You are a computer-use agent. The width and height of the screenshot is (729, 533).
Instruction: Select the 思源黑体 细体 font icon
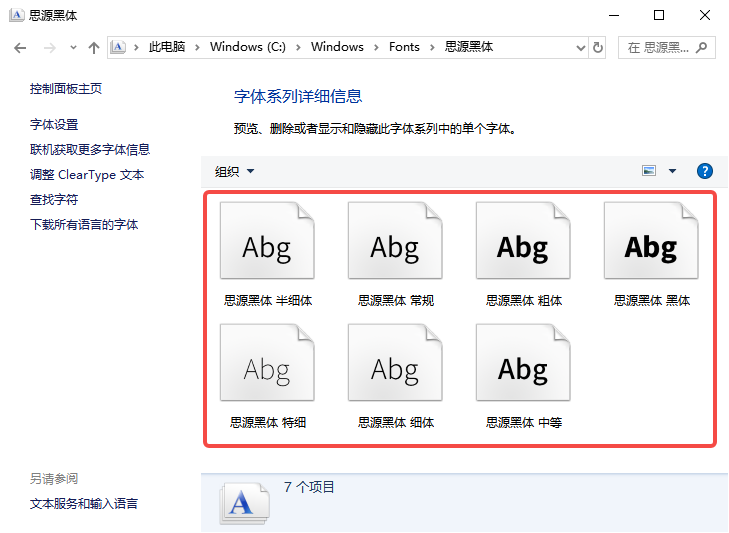pos(395,363)
